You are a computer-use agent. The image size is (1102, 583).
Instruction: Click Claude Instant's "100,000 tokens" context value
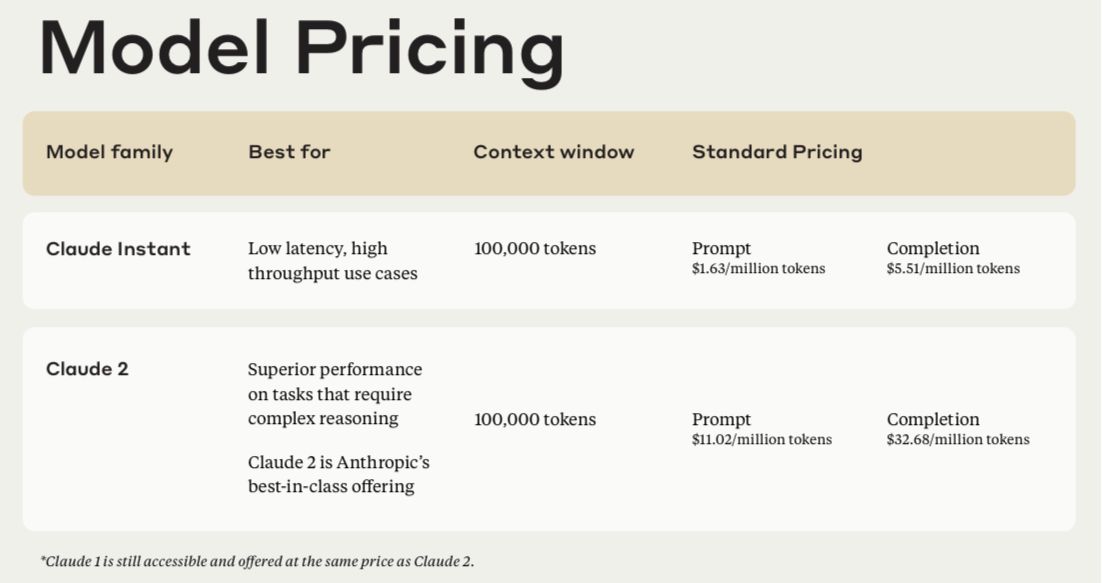[534, 248]
